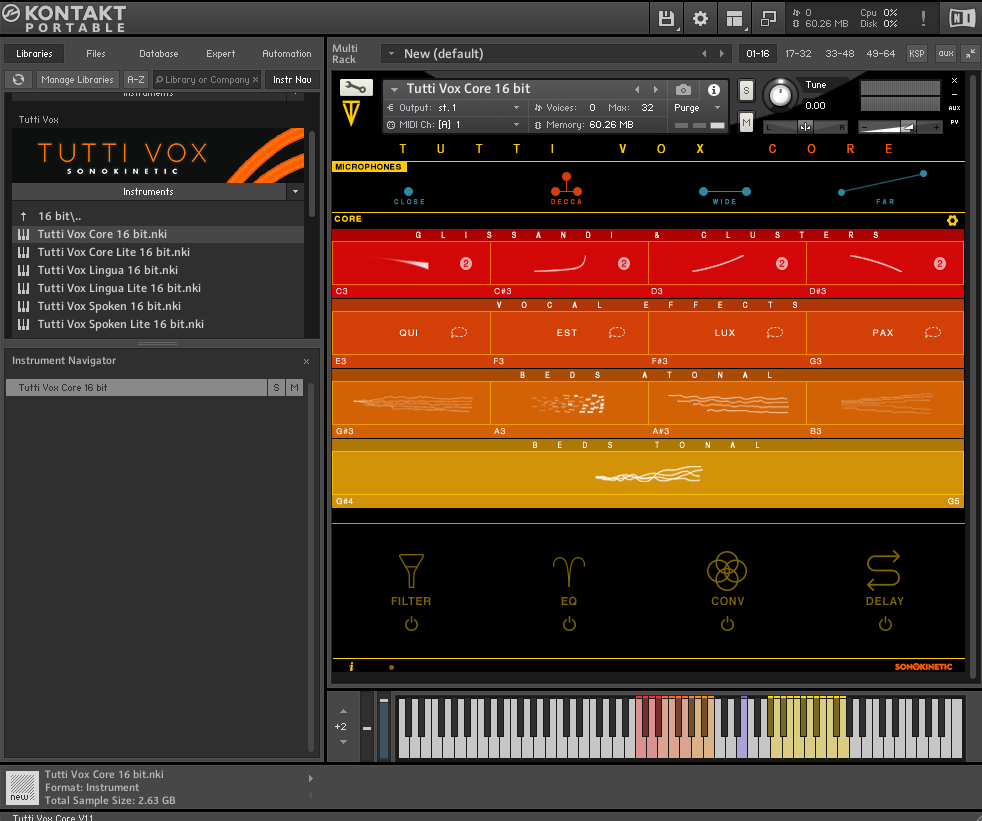Solo the instrument in rack header
The width and height of the screenshot is (982, 821).
(746, 90)
